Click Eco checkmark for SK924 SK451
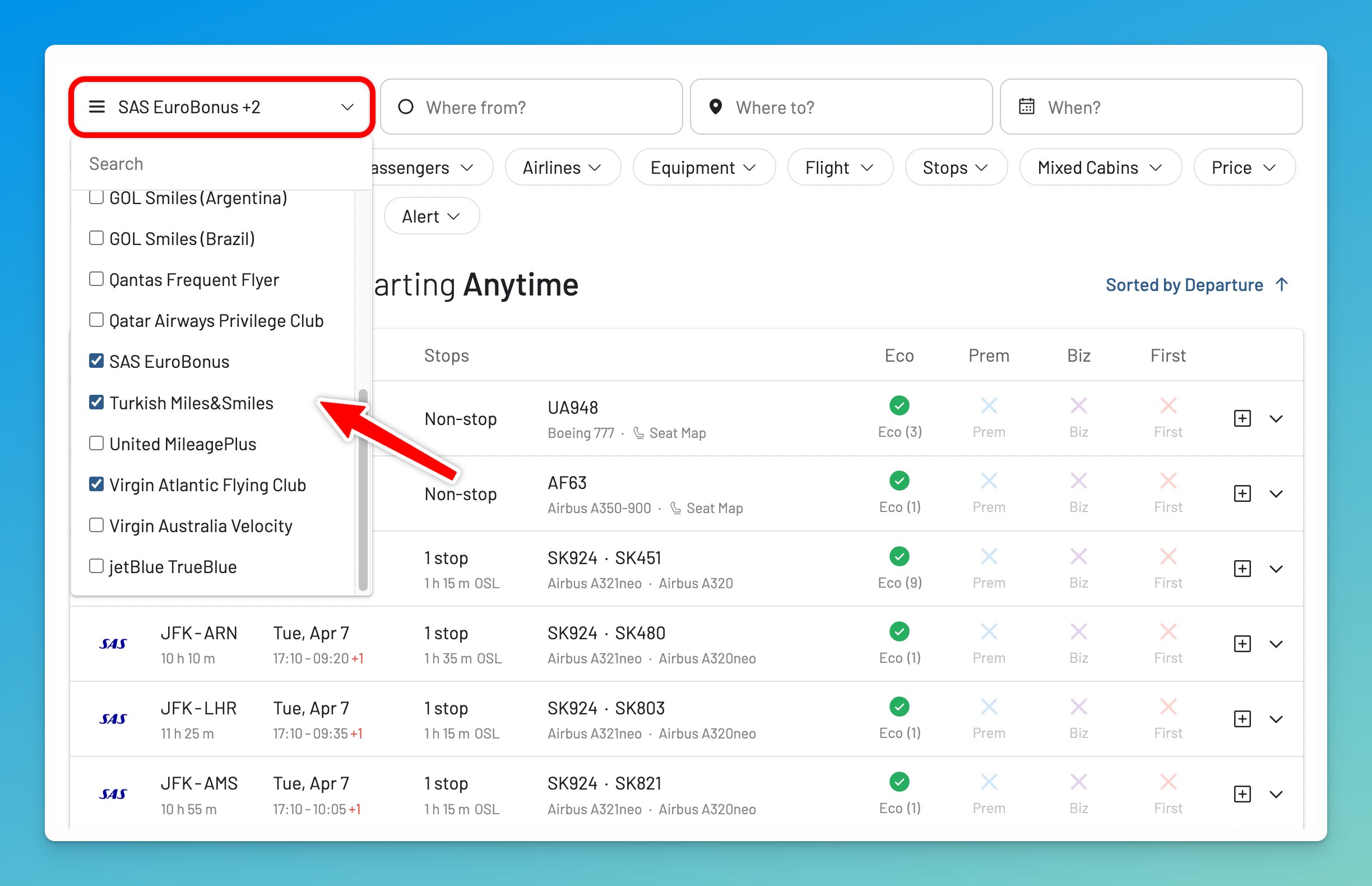Screen dimensions: 1372x886 [x=899, y=556]
